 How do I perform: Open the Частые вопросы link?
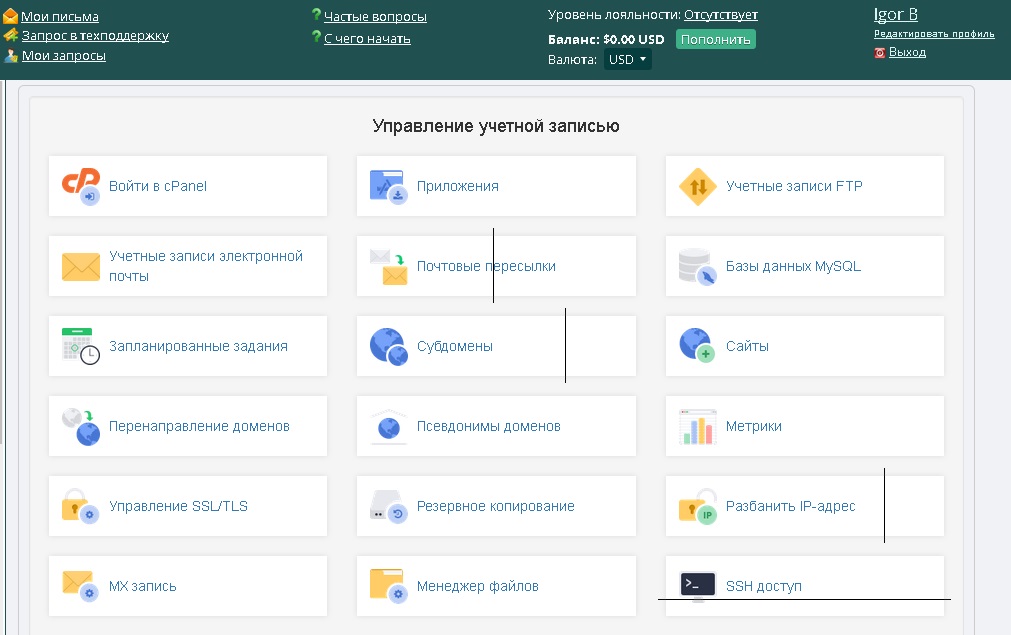(x=375, y=16)
